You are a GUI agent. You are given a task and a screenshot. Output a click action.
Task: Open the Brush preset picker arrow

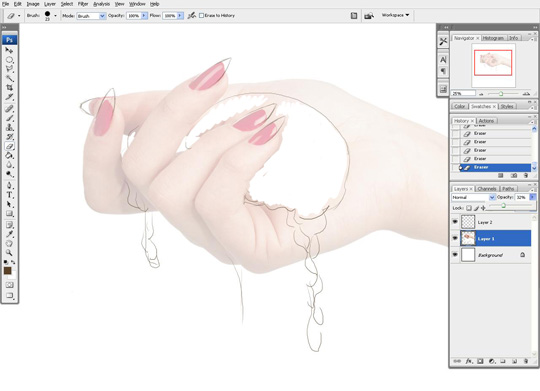[55, 16]
